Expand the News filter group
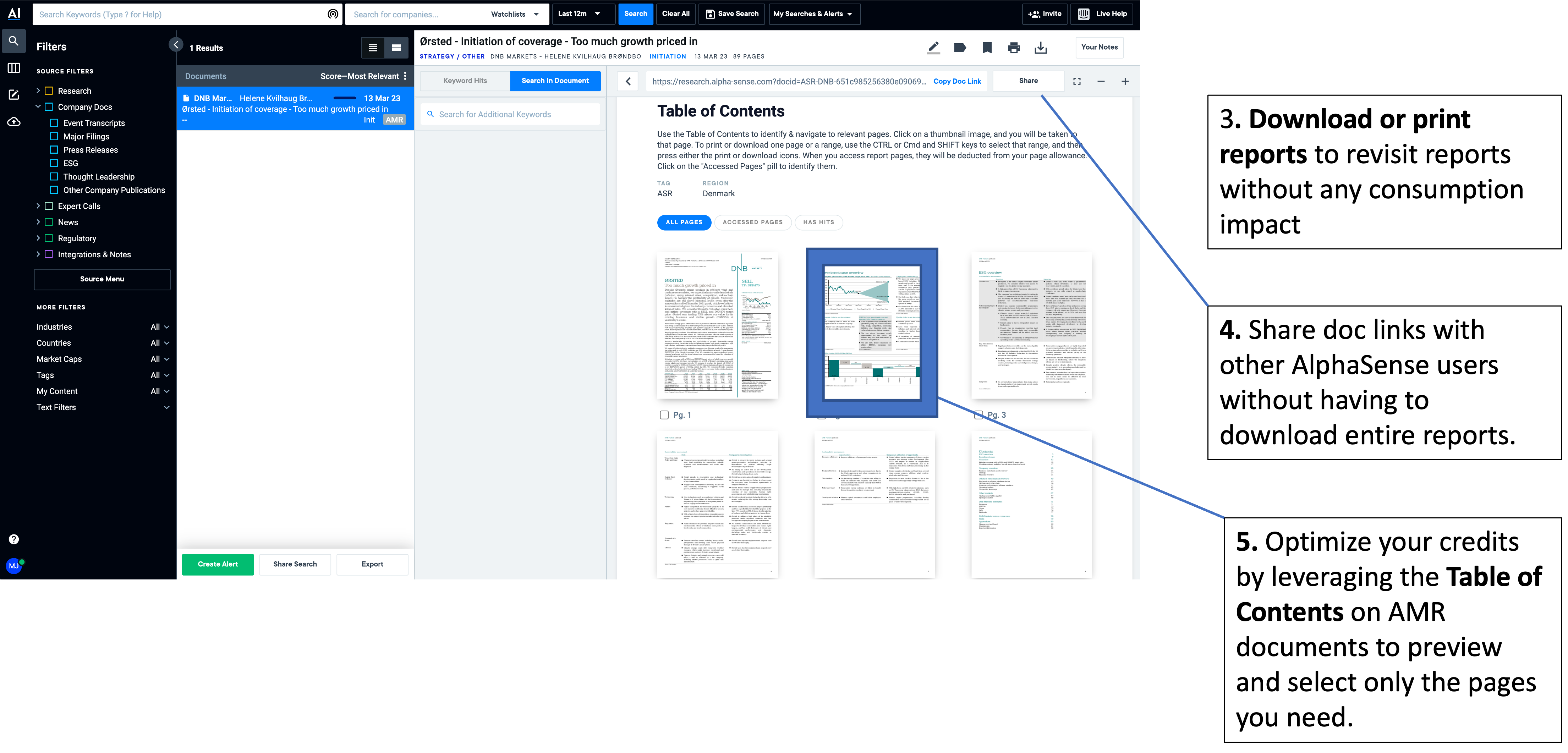The height and width of the screenshot is (753, 1568). point(38,222)
